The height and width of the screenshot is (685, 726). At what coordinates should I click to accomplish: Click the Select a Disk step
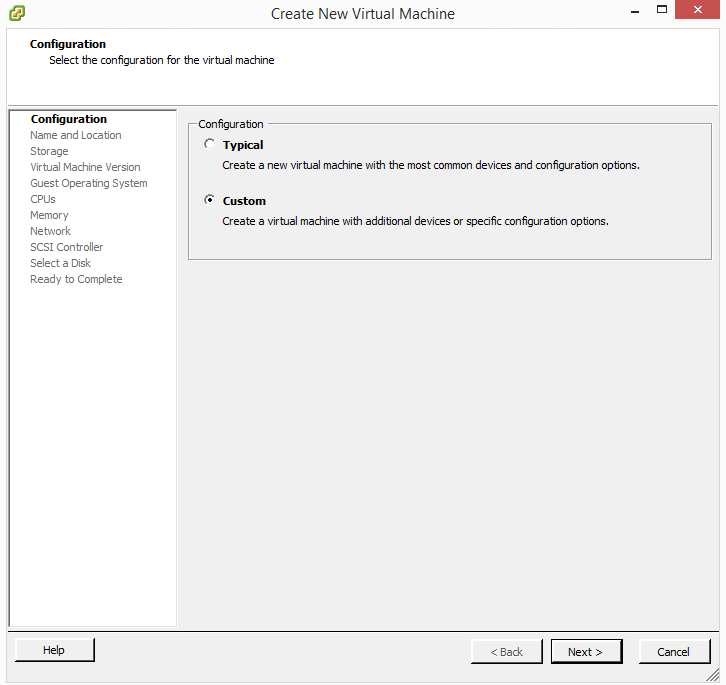point(61,263)
